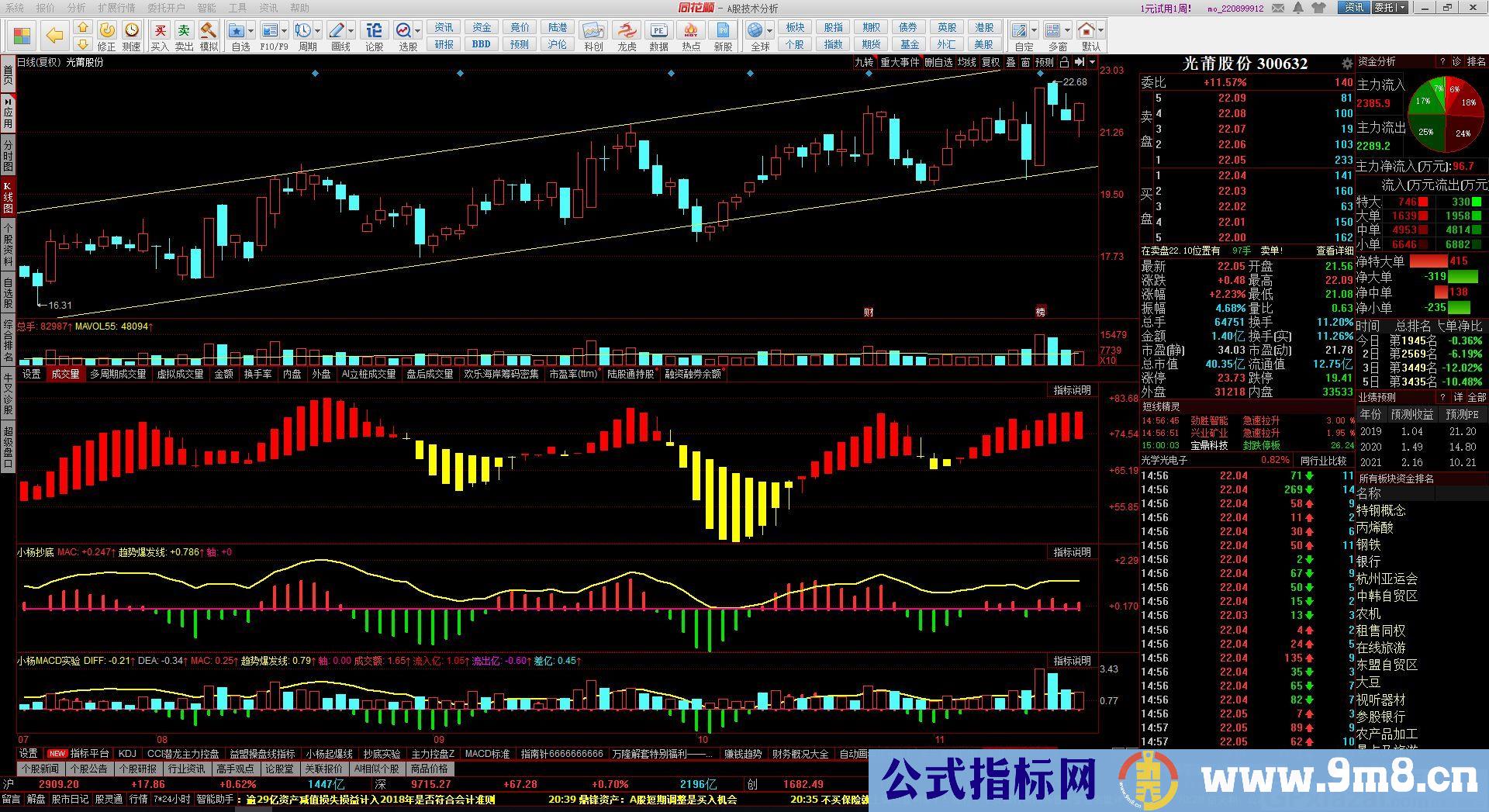Toggle 复权 price adjustment on chart

pyautogui.click(x=990, y=62)
